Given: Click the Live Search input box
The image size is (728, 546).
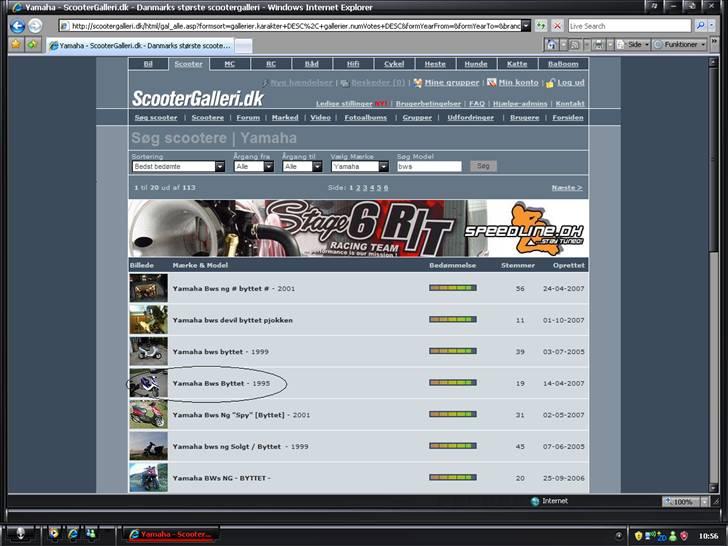Looking at the screenshot, I should [x=630, y=26].
